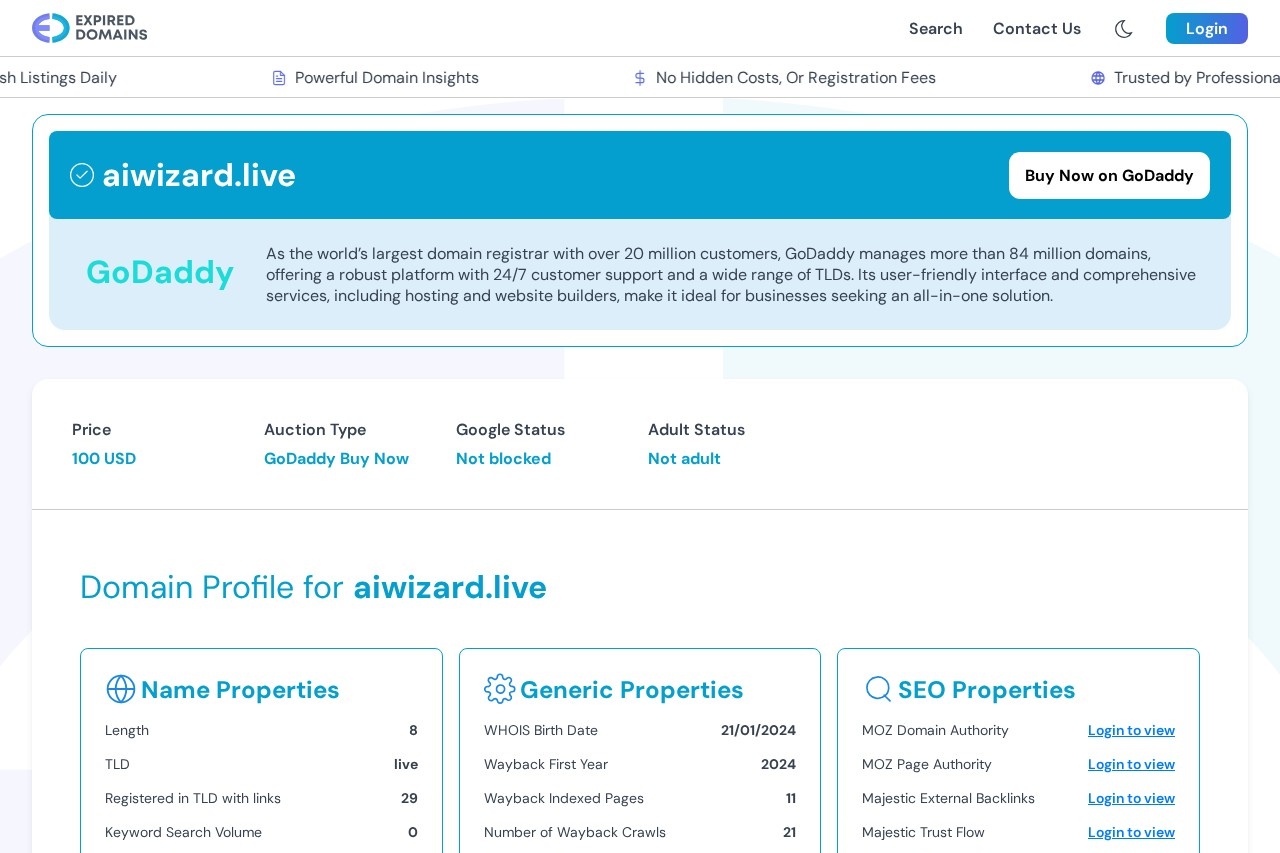Click the GoDaddy Buy Now auction link
Viewport: 1280px width, 853px height.
coord(336,458)
